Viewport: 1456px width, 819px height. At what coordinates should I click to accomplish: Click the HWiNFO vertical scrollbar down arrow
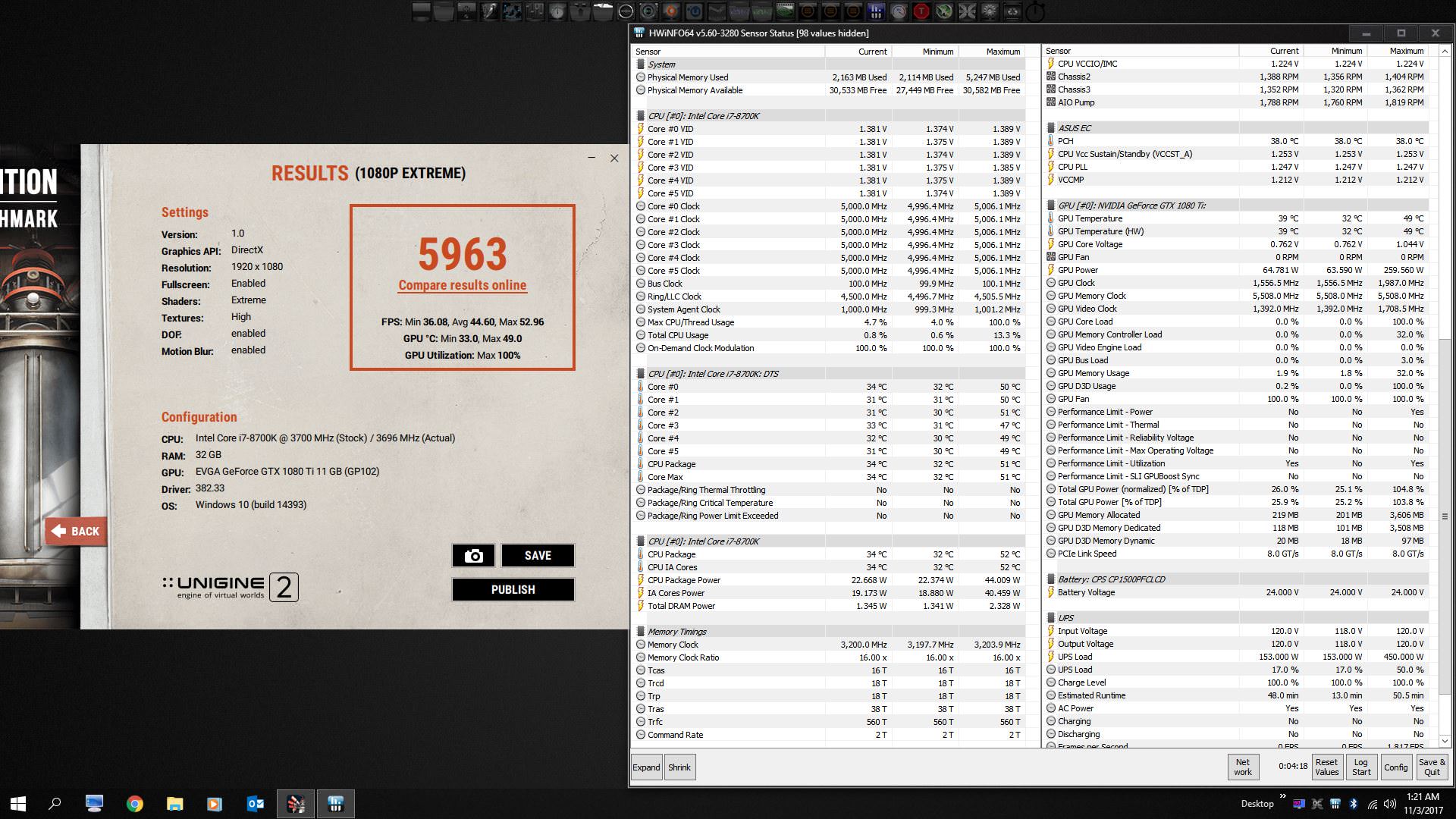coord(1444,741)
